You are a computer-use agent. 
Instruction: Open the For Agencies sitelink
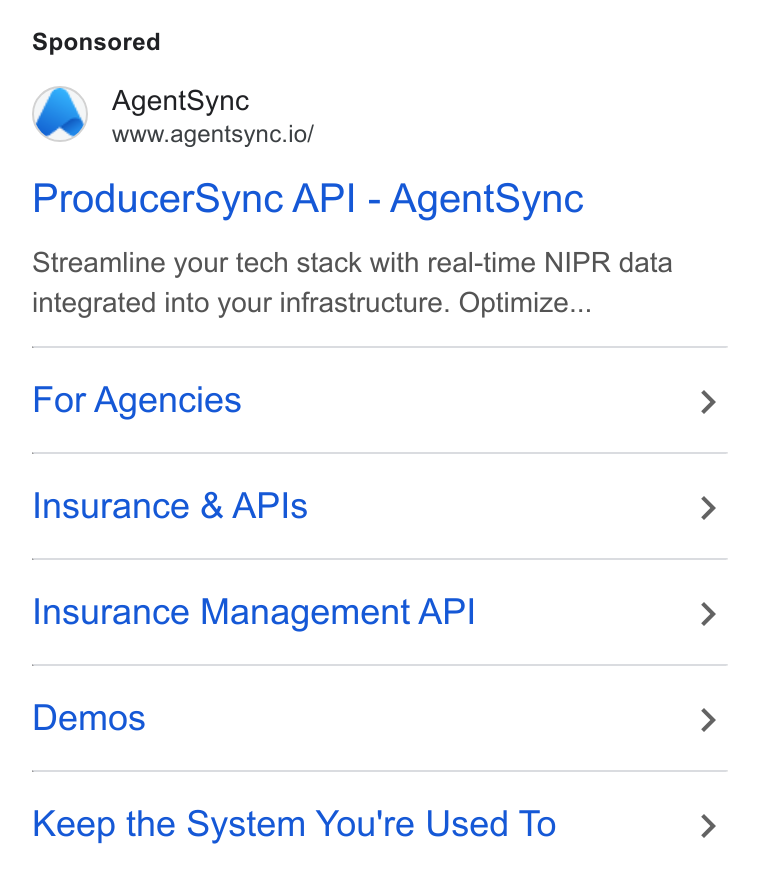(137, 401)
